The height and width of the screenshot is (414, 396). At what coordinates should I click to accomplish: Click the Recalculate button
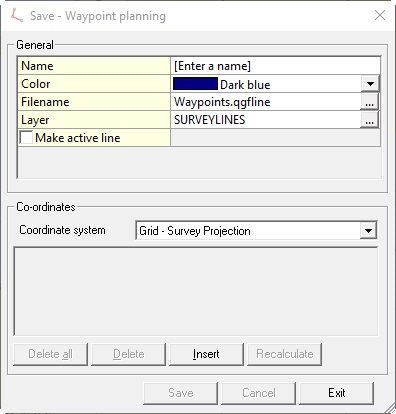(285, 354)
